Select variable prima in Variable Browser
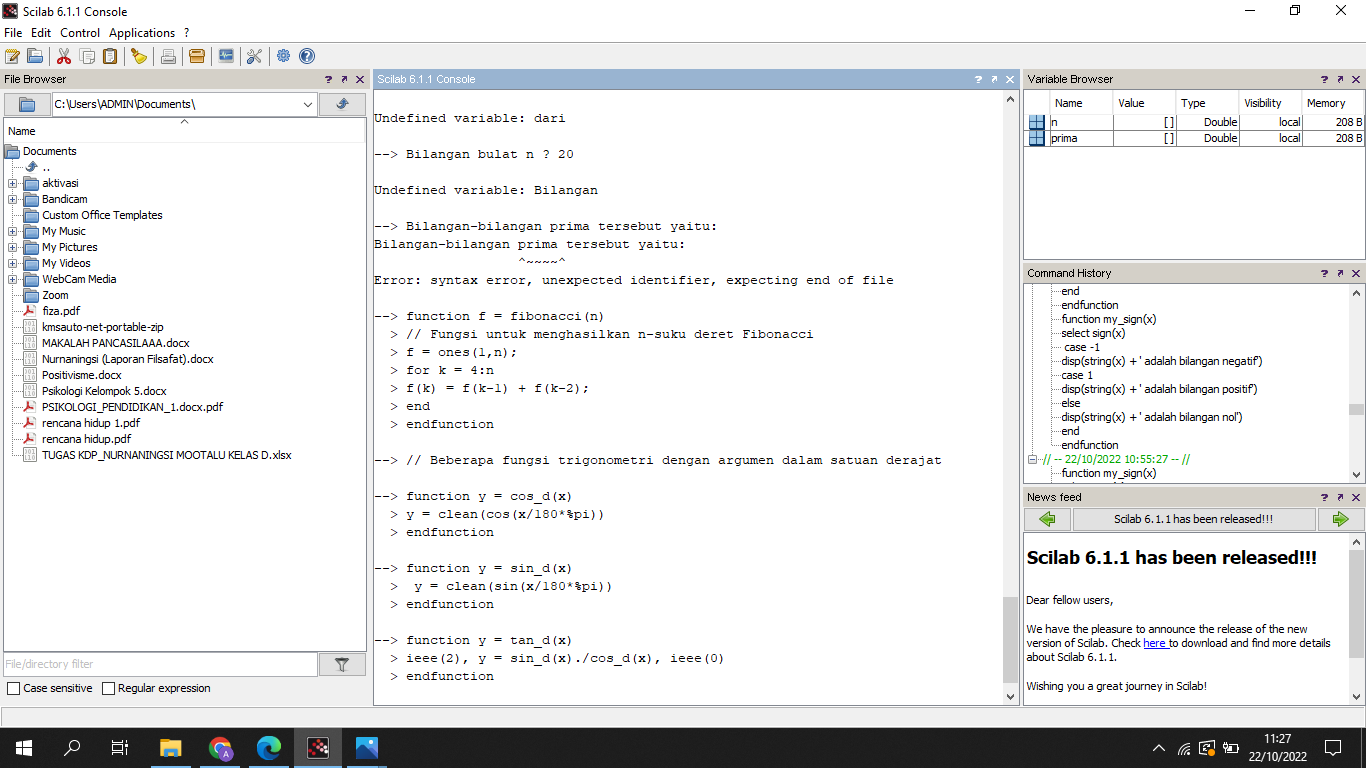The width and height of the screenshot is (1366, 768). tap(1196, 138)
